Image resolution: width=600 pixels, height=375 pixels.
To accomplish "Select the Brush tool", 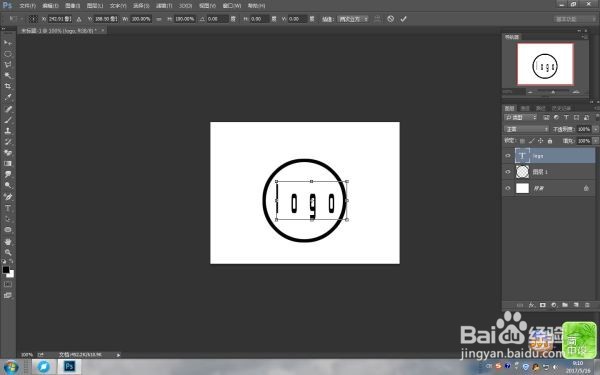I will (8, 120).
